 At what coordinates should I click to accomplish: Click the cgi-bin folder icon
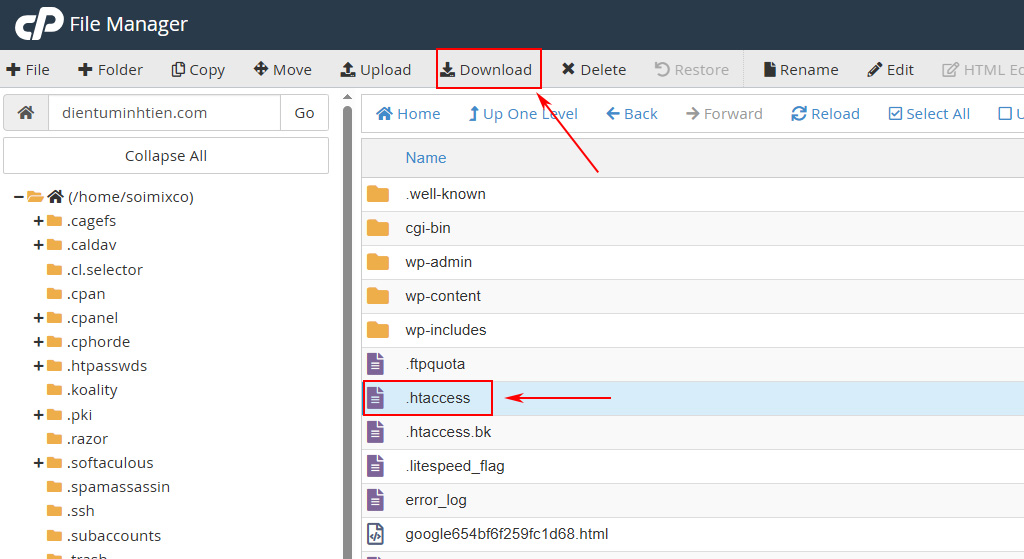[377, 228]
